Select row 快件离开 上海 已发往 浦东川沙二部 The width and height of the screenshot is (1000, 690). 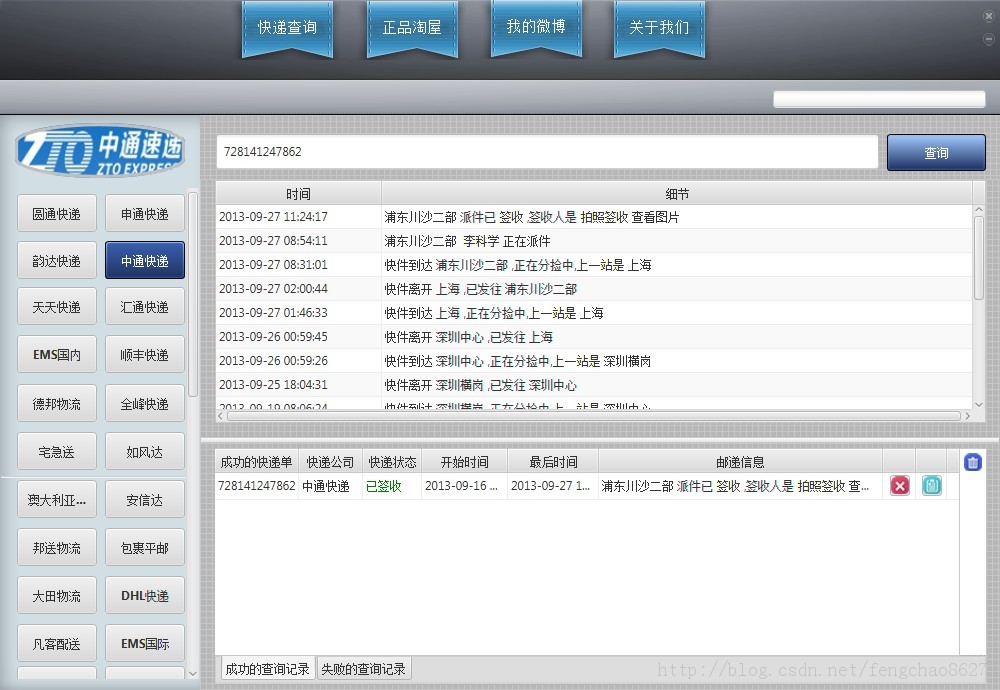click(x=594, y=289)
